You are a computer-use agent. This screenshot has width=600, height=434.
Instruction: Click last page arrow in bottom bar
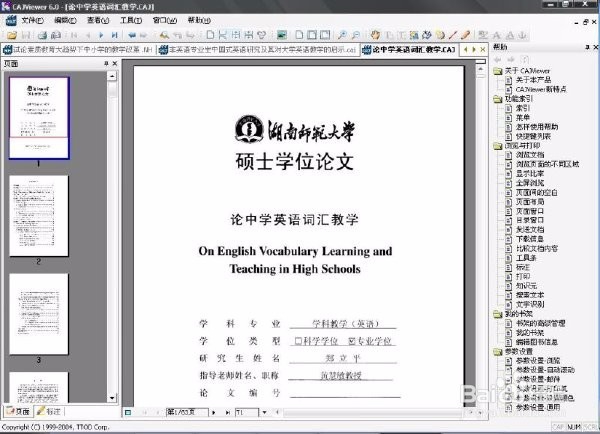(x=228, y=413)
